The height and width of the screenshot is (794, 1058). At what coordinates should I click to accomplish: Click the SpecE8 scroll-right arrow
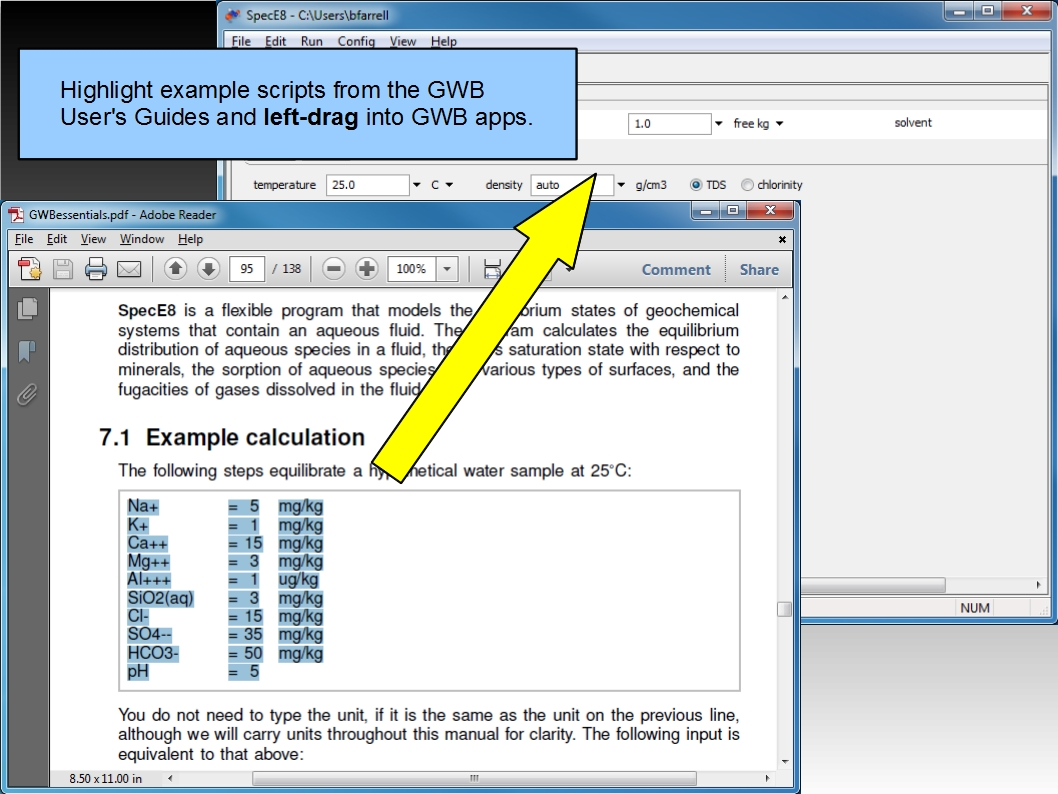[x=1038, y=584]
